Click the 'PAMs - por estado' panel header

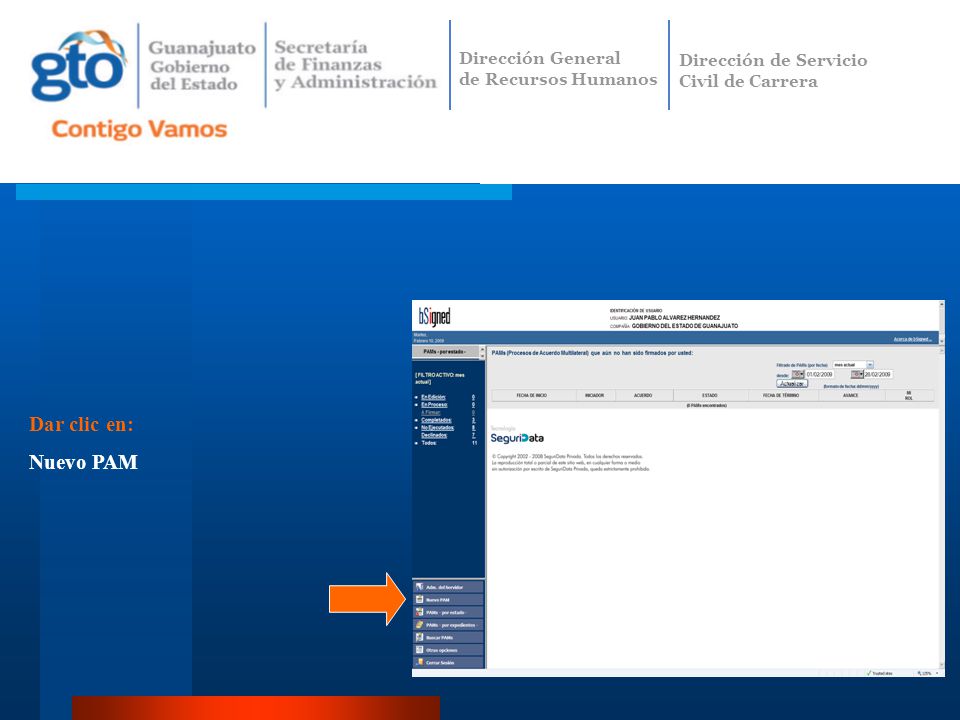(x=445, y=351)
